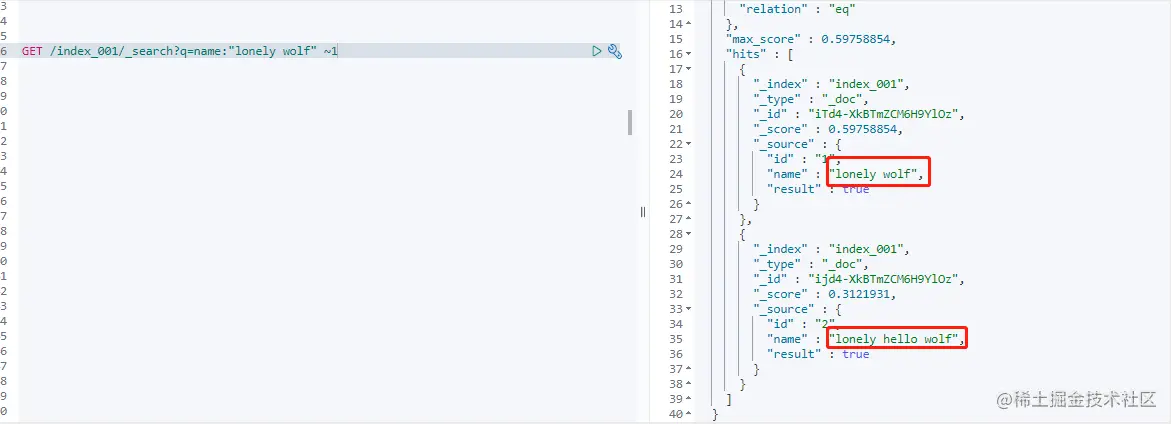The width and height of the screenshot is (1171, 424).
Task: Click the fold arrow at line 14
Action: click(689, 25)
